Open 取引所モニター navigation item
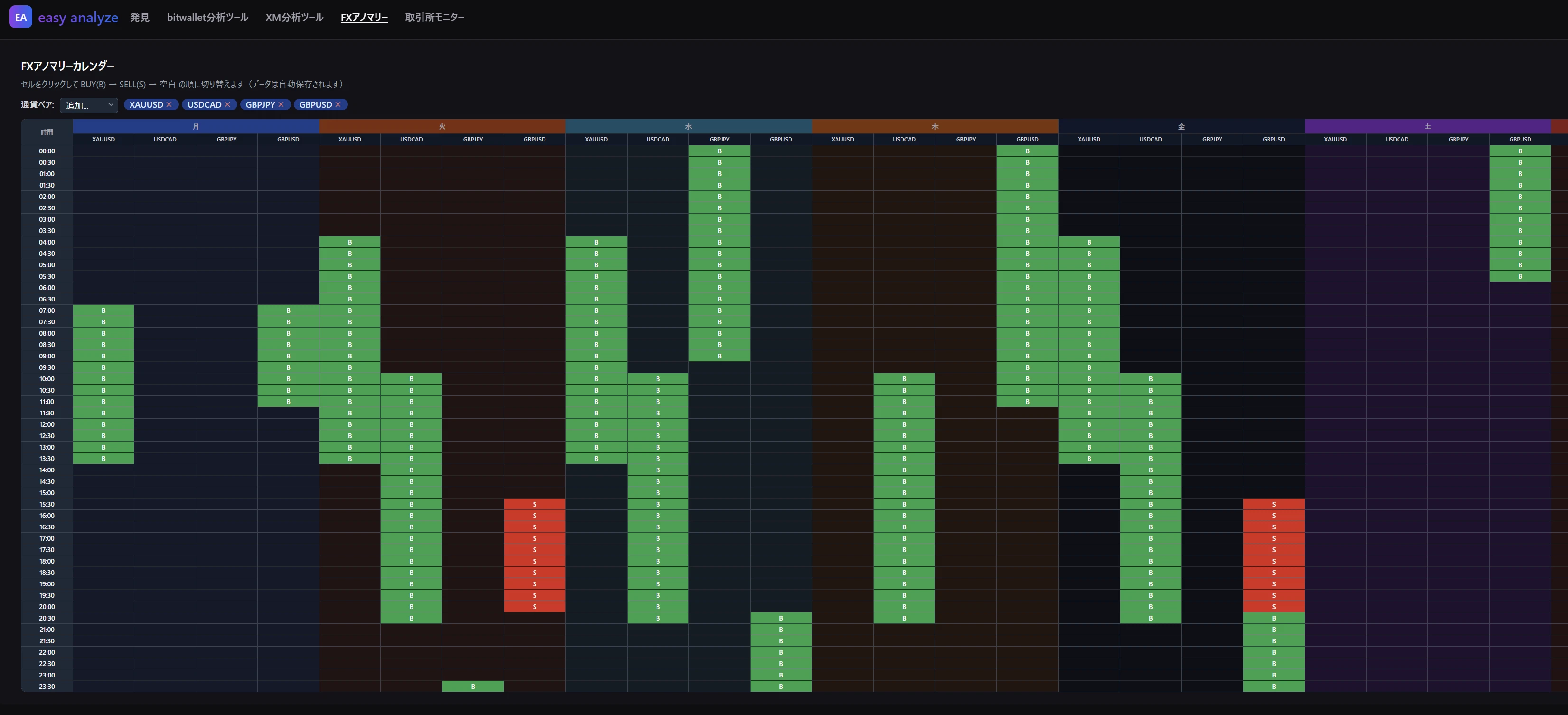The height and width of the screenshot is (715, 1568). pyautogui.click(x=435, y=18)
